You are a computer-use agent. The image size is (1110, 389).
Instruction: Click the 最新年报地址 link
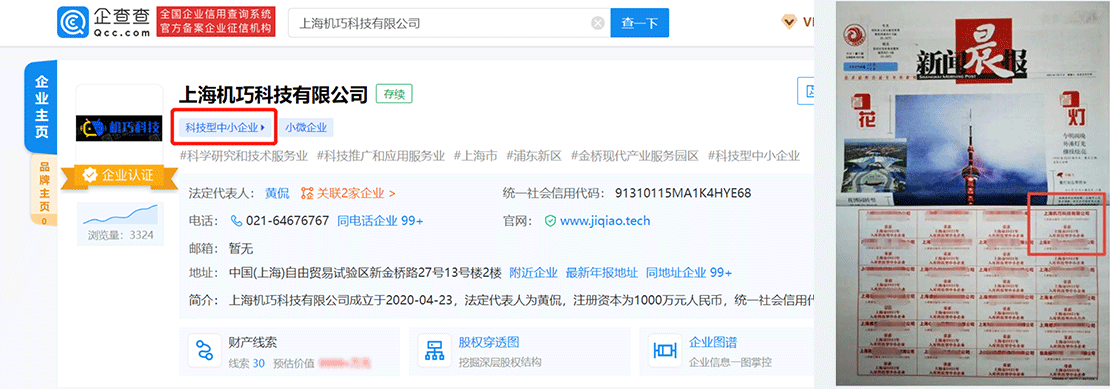[602, 272]
